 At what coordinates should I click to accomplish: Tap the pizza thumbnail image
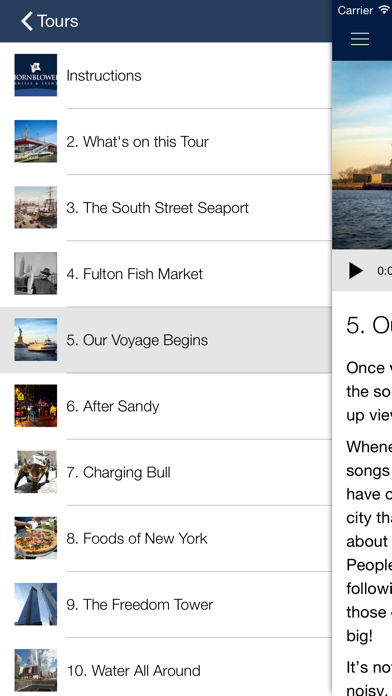click(36, 538)
